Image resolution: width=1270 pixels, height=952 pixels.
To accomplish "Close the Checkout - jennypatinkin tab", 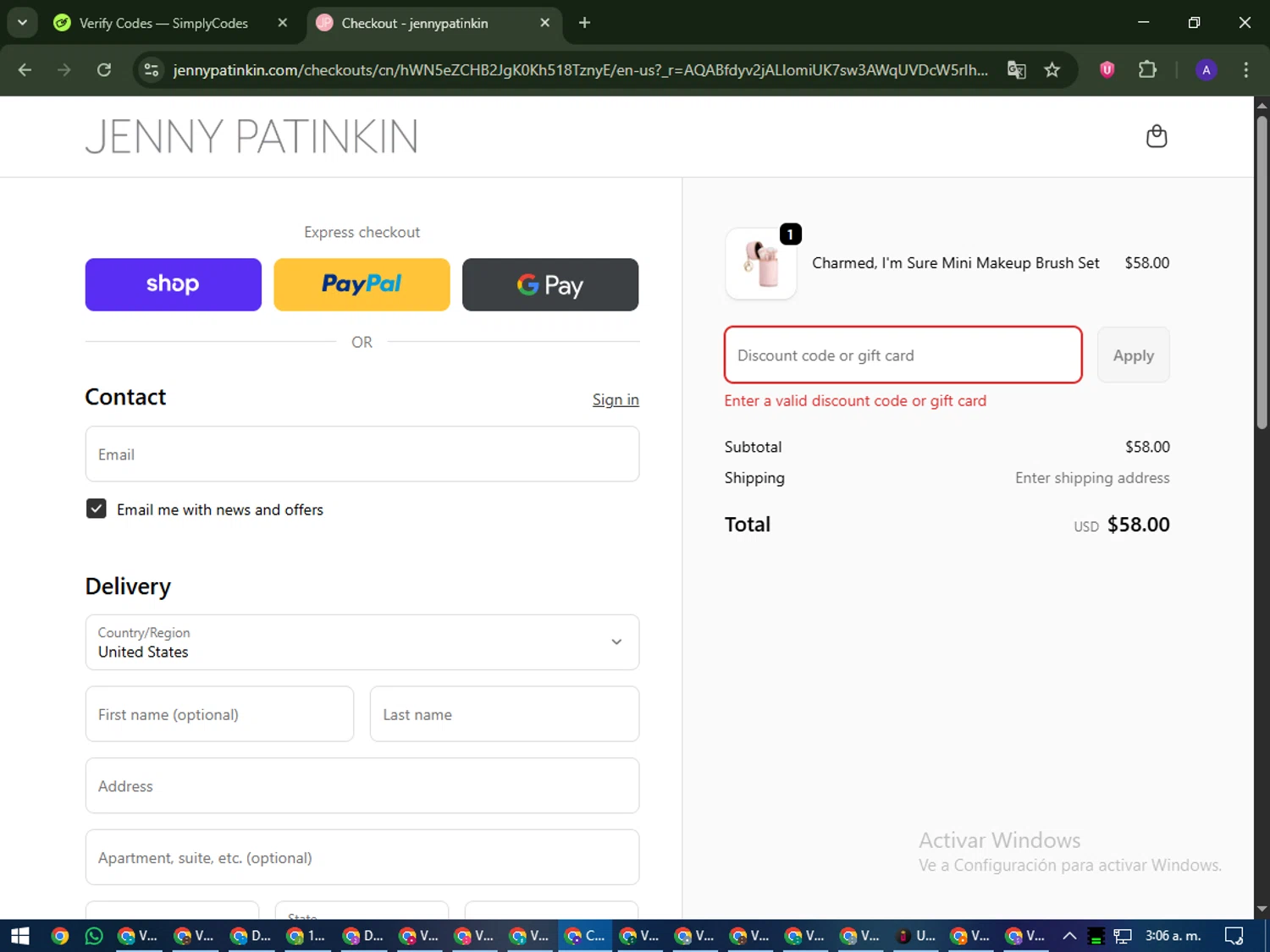I will (545, 23).
